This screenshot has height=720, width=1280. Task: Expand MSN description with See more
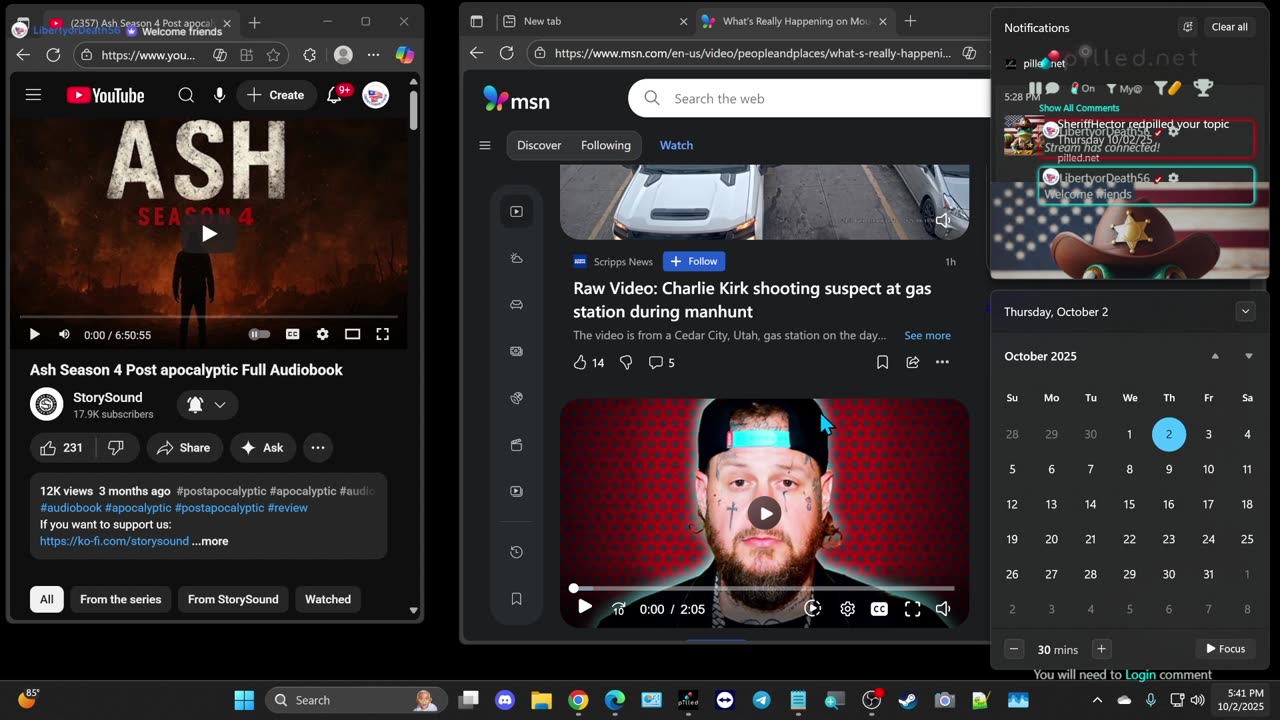927,335
